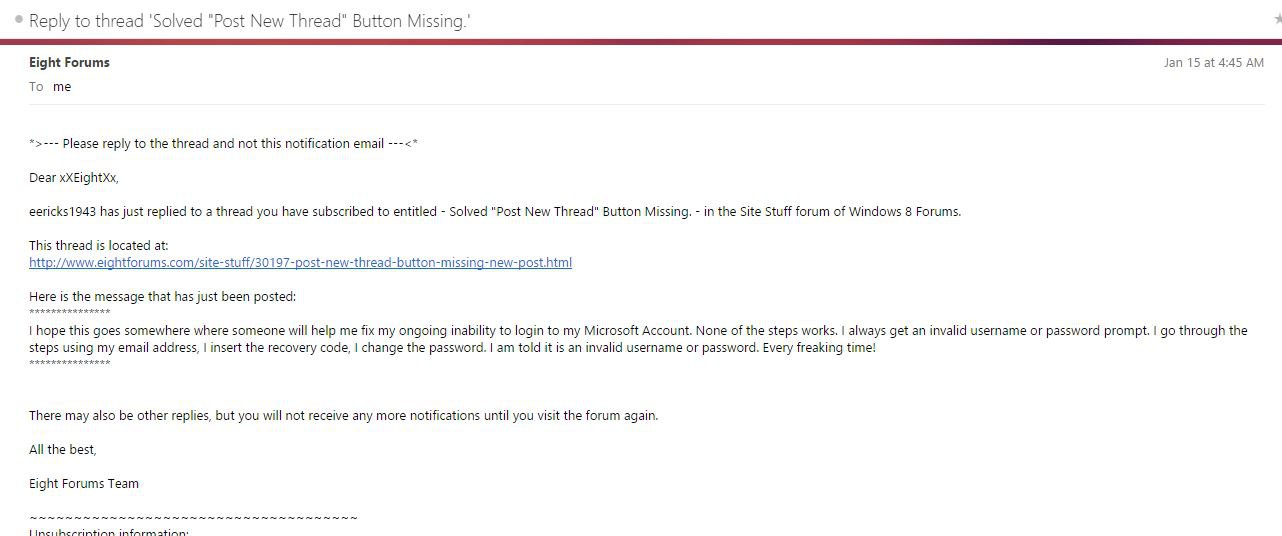
Task: Click the 'Please reply to the thread' notice line
Action: click(x=224, y=144)
